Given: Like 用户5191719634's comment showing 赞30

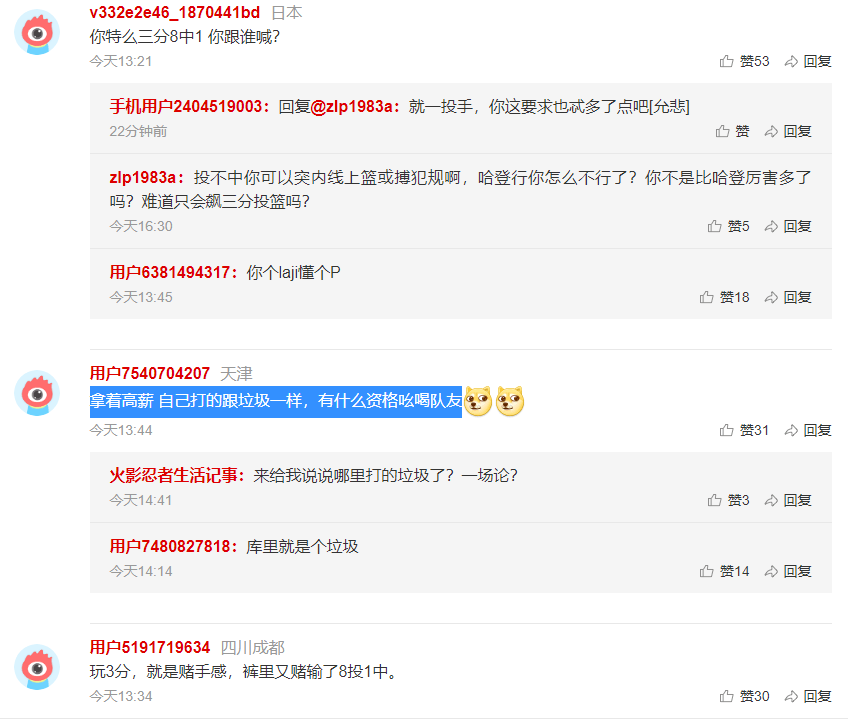Looking at the screenshot, I should 744,696.
